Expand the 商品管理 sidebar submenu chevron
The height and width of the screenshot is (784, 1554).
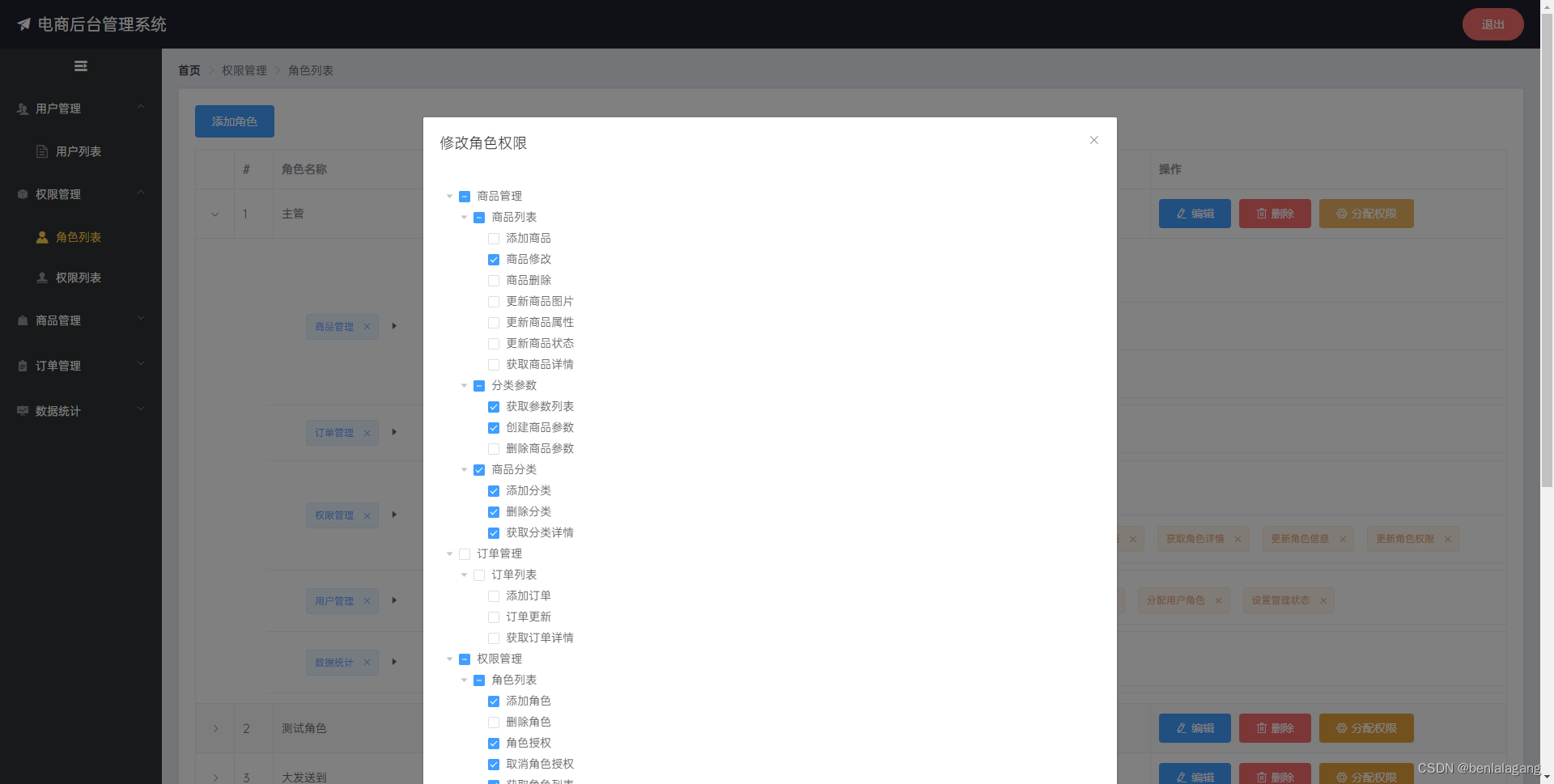pyautogui.click(x=141, y=319)
